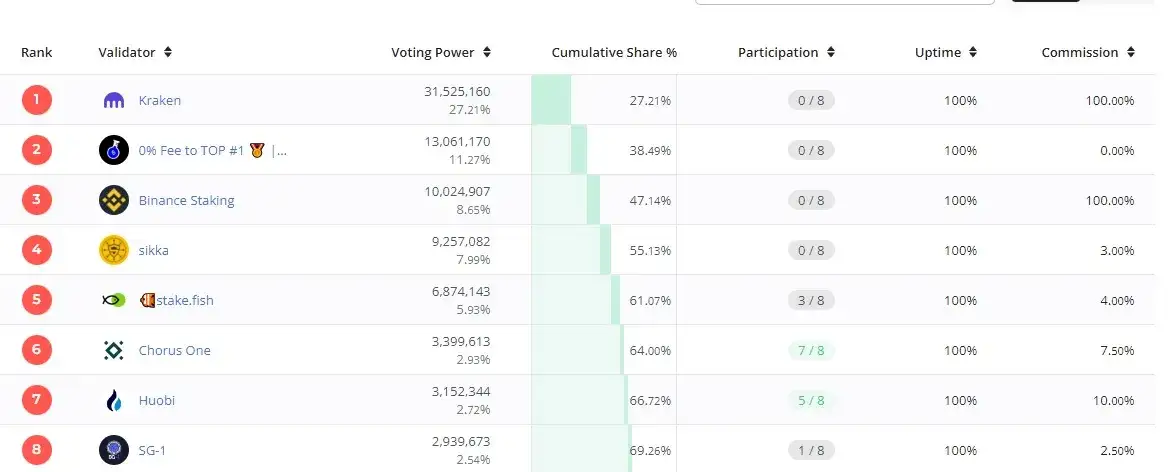The image size is (1169, 472).
Task: Click the Chorus One logo icon
Action: pyautogui.click(x=114, y=350)
